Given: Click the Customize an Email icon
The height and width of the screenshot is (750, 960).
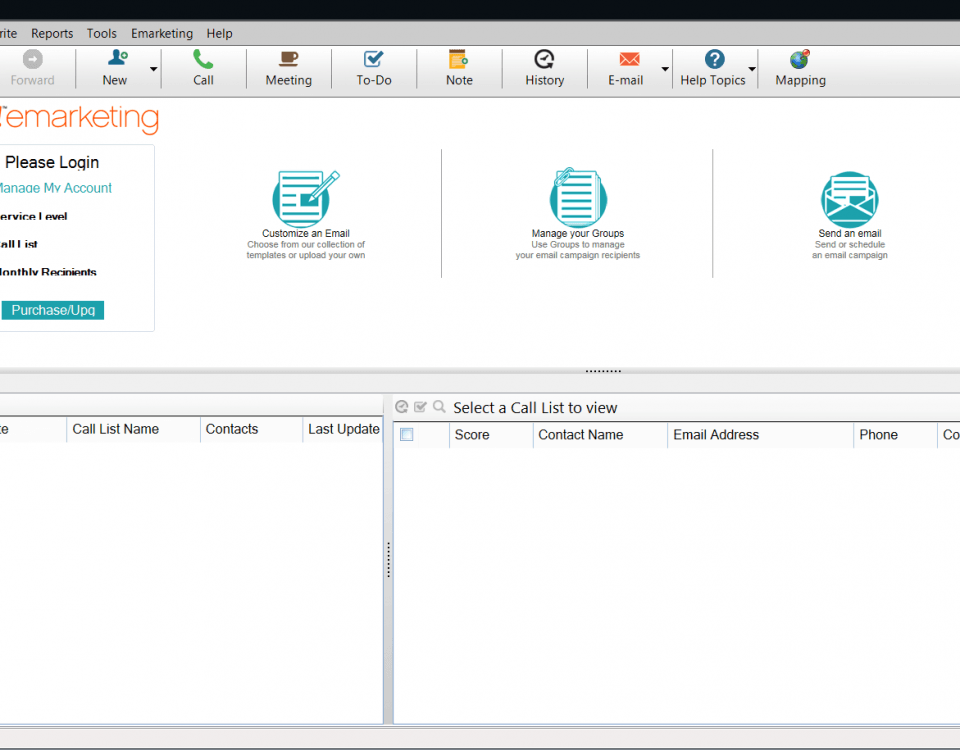Looking at the screenshot, I should pos(306,198).
